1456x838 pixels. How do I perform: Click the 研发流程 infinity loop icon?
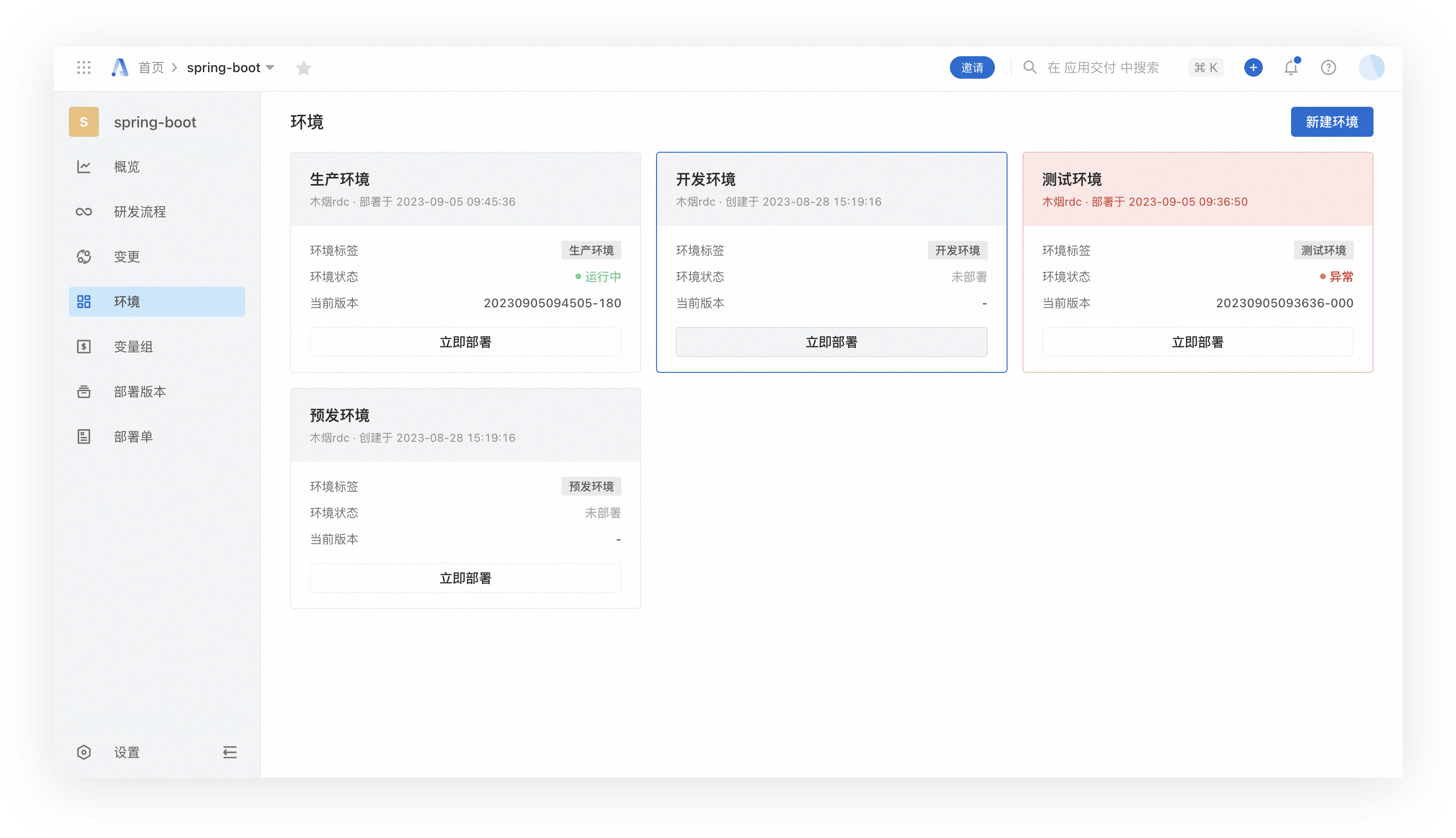[x=83, y=211]
